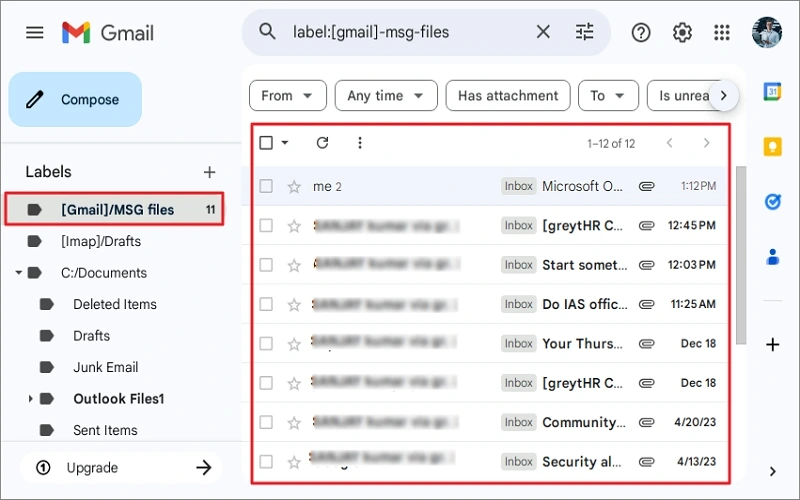Expand the Outlook Files1 label
This screenshot has height=500, width=800.
point(30,398)
